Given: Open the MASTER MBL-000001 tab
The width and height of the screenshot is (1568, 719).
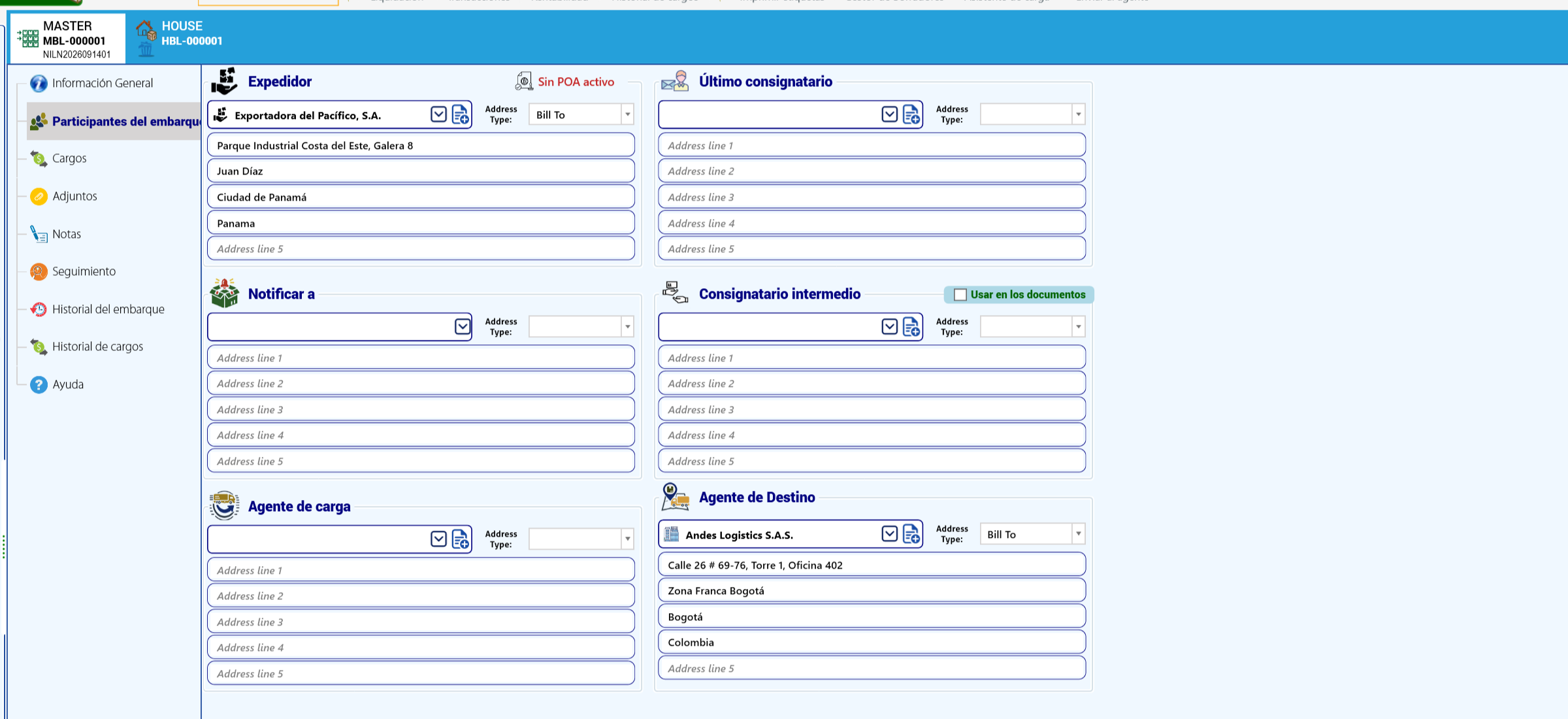Looking at the screenshot, I should pos(67,39).
